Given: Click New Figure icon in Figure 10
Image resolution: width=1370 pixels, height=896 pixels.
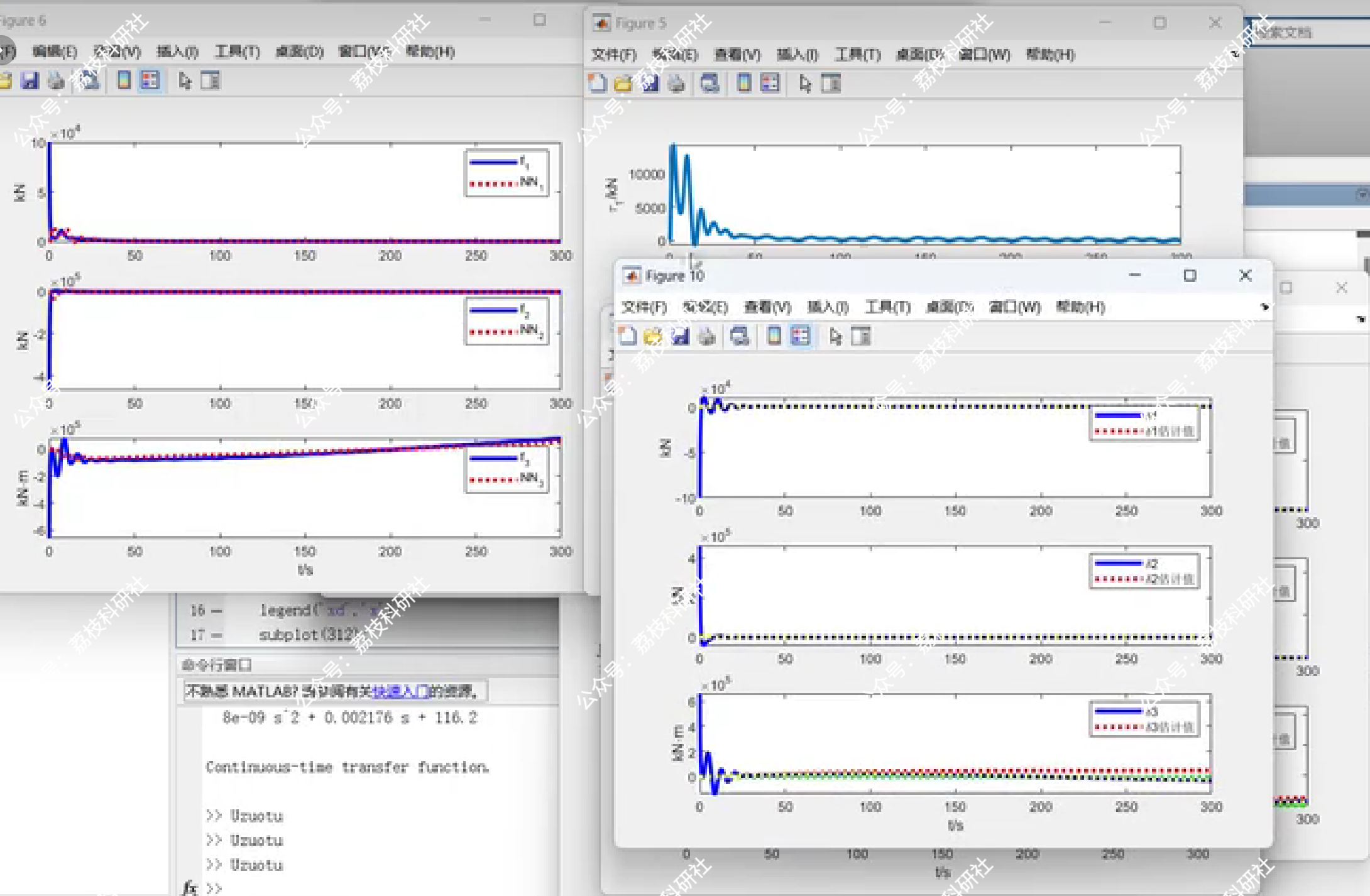Looking at the screenshot, I should tap(627, 336).
